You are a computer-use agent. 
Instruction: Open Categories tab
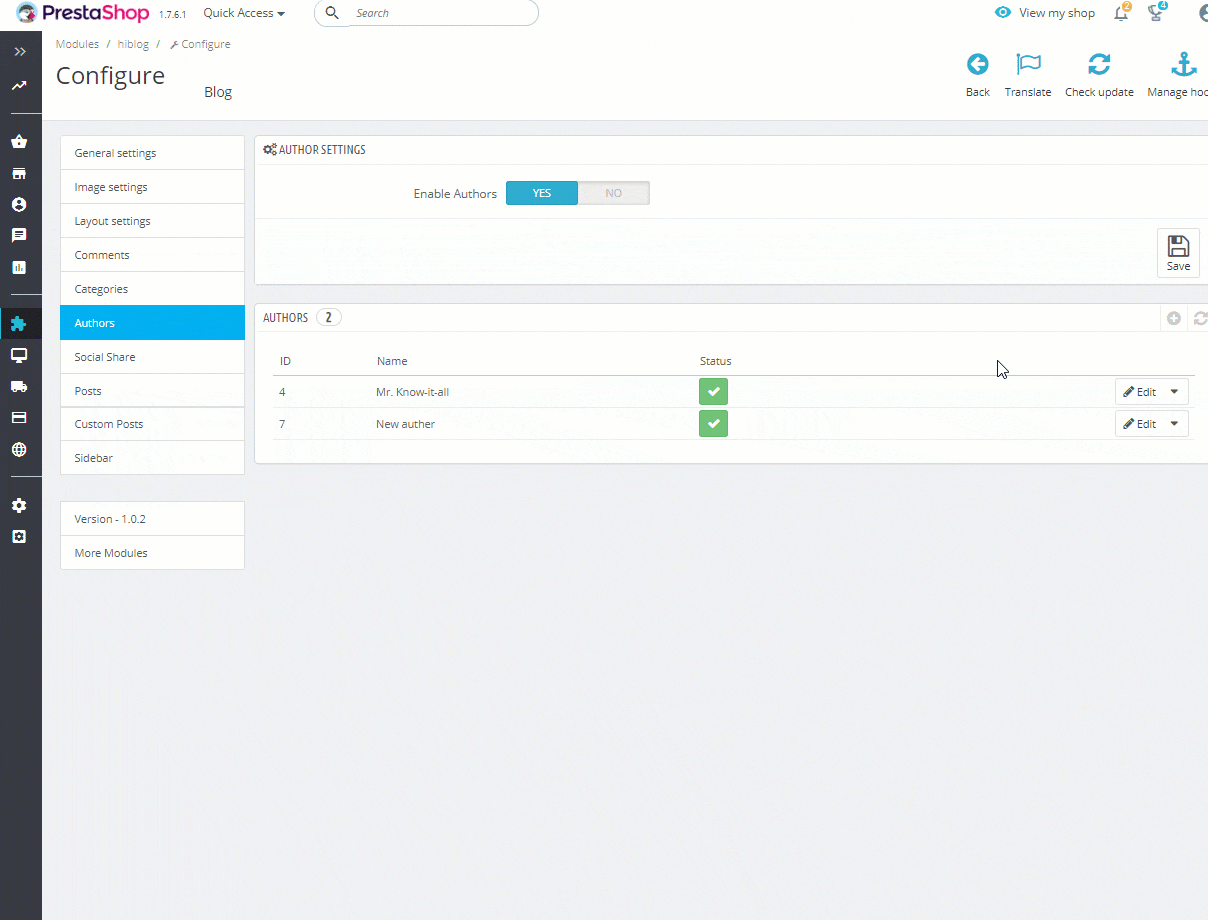point(152,289)
